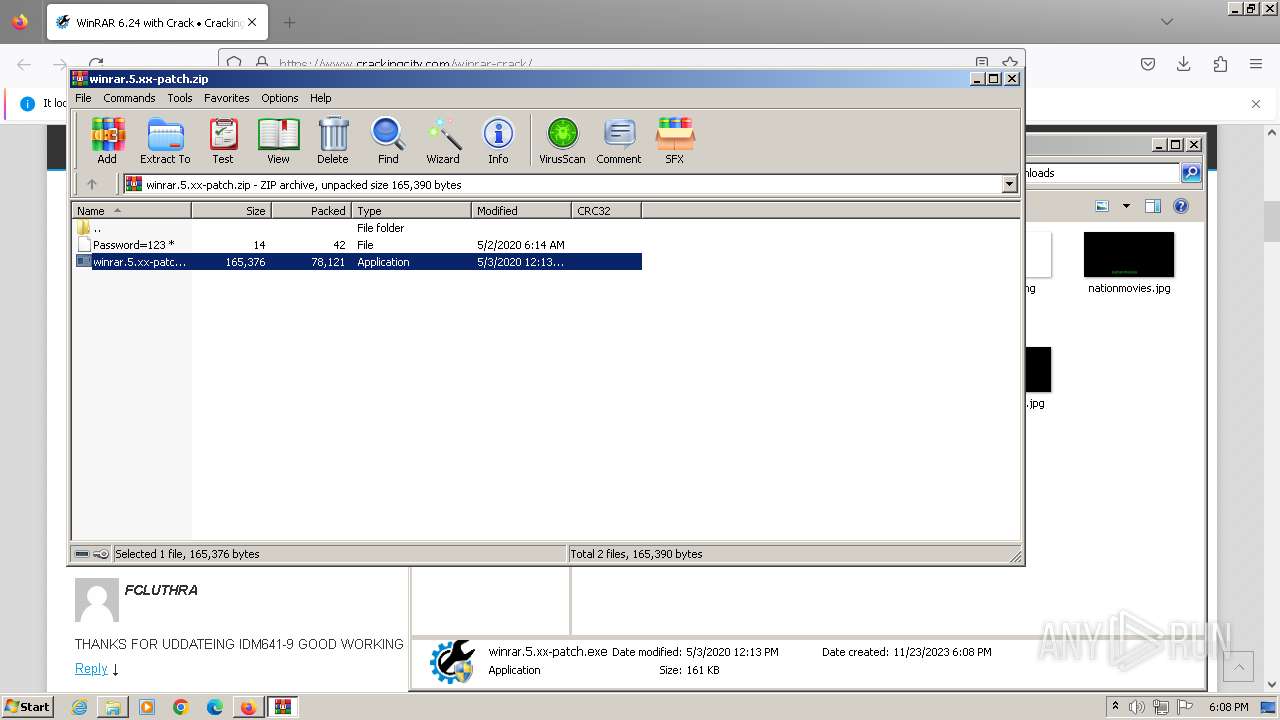Sort by the Size column header
The height and width of the screenshot is (720, 1280).
coord(231,211)
